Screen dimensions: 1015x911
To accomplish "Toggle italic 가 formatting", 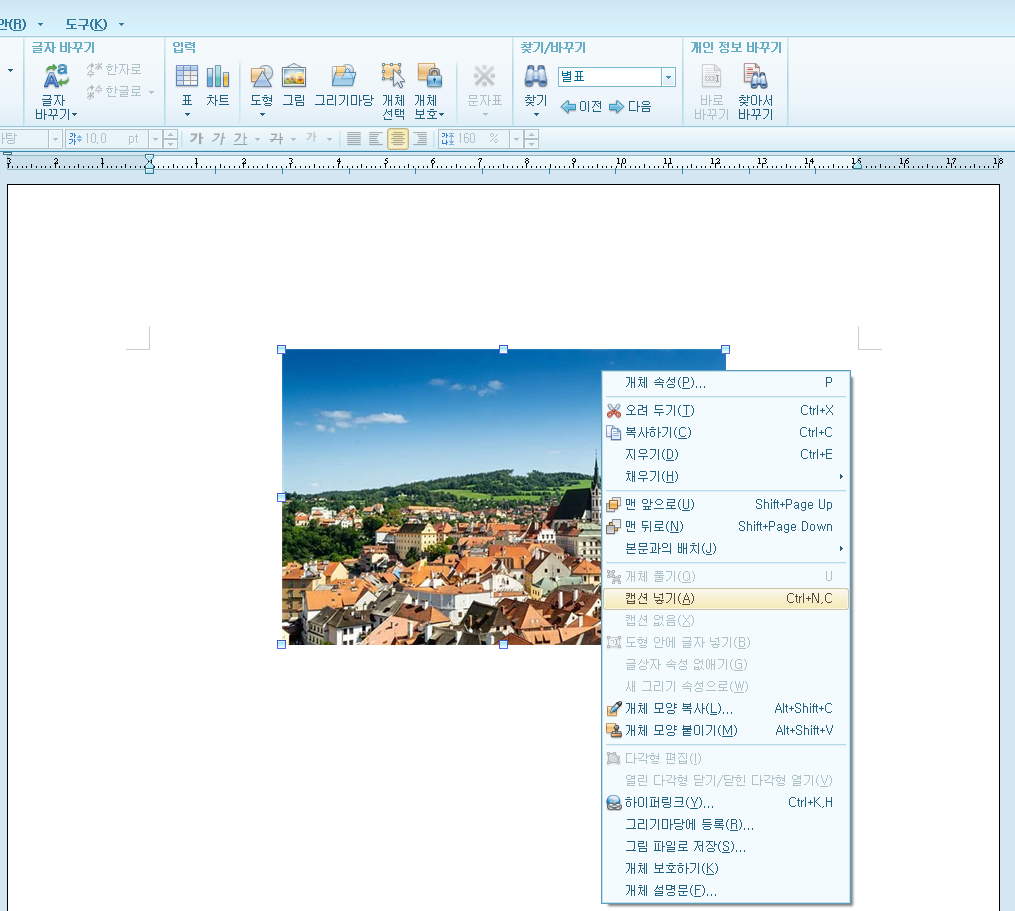I will click(218, 139).
